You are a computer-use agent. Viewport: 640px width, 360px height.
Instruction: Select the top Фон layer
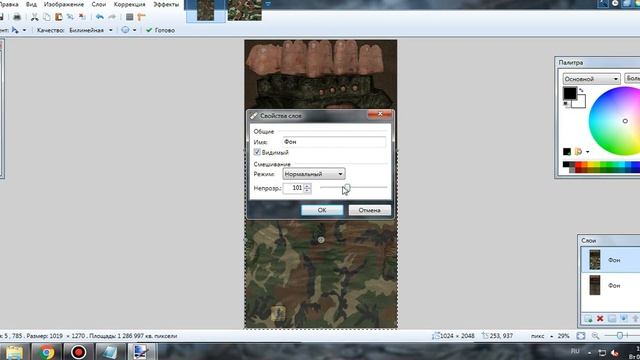coord(611,260)
